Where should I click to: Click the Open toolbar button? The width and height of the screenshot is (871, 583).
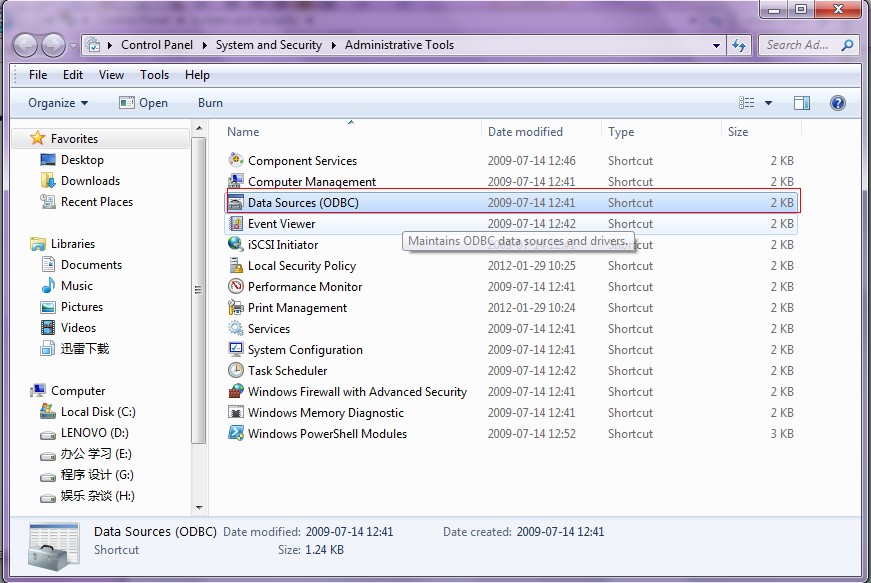click(x=143, y=103)
